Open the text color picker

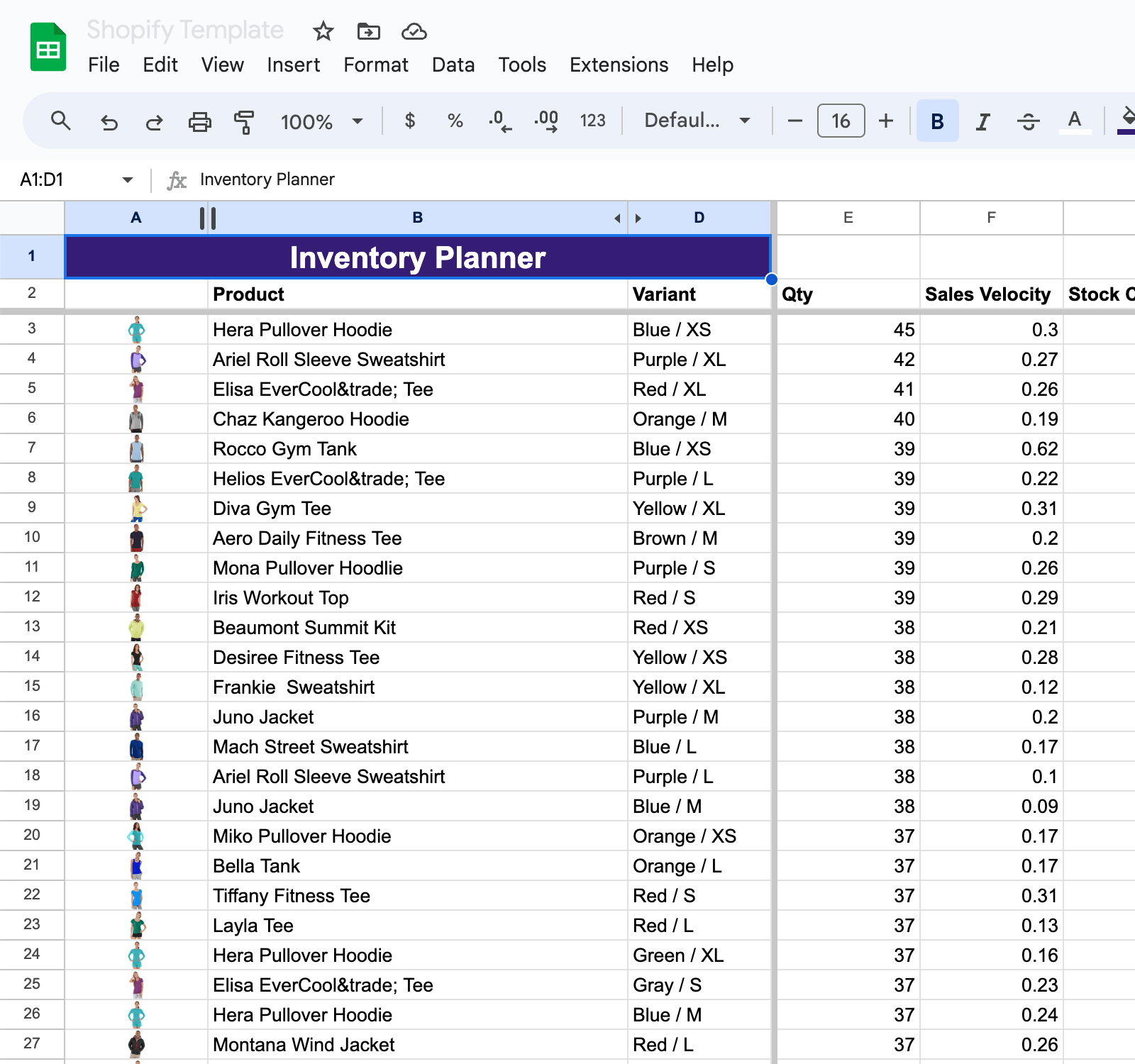coord(1075,121)
